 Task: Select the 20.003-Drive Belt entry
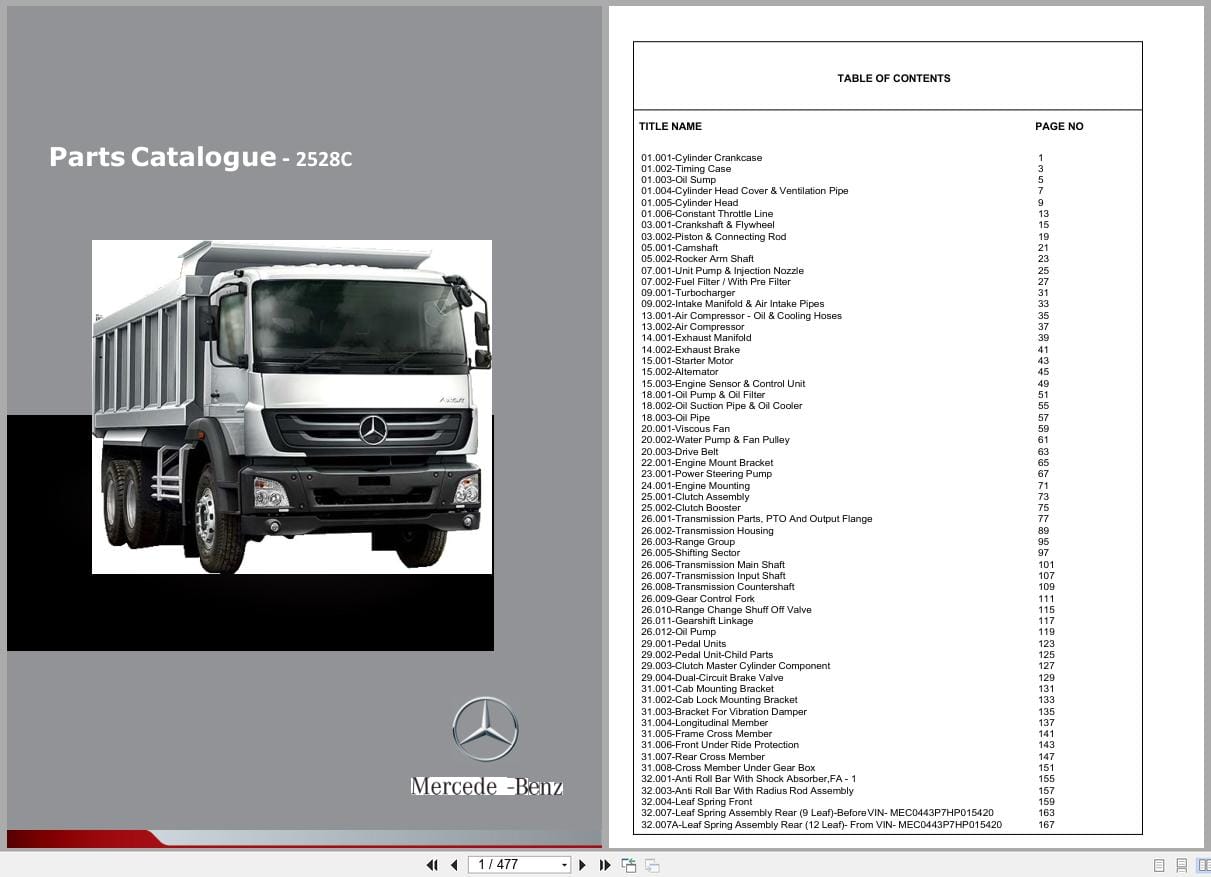point(679,452)
